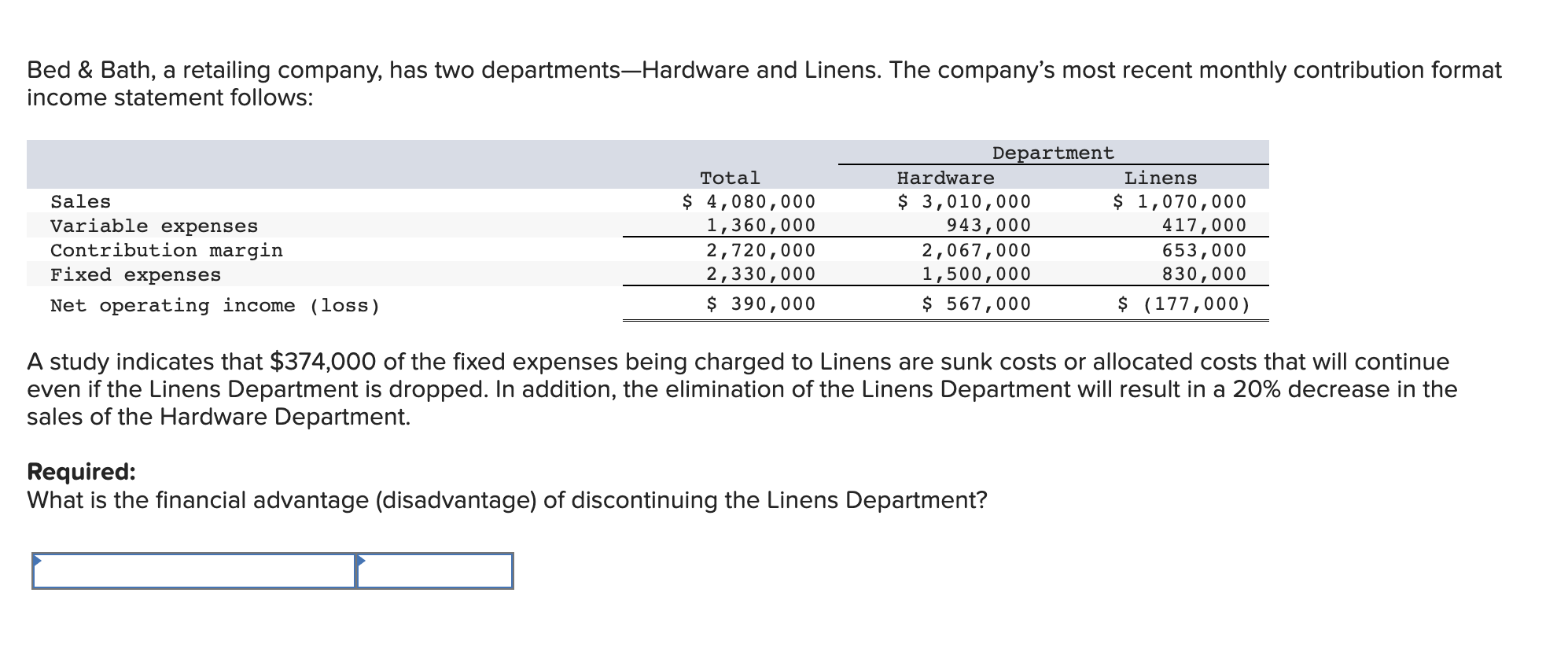Click the Contribution margin row label
The image size is (1568, 659).
166,251
